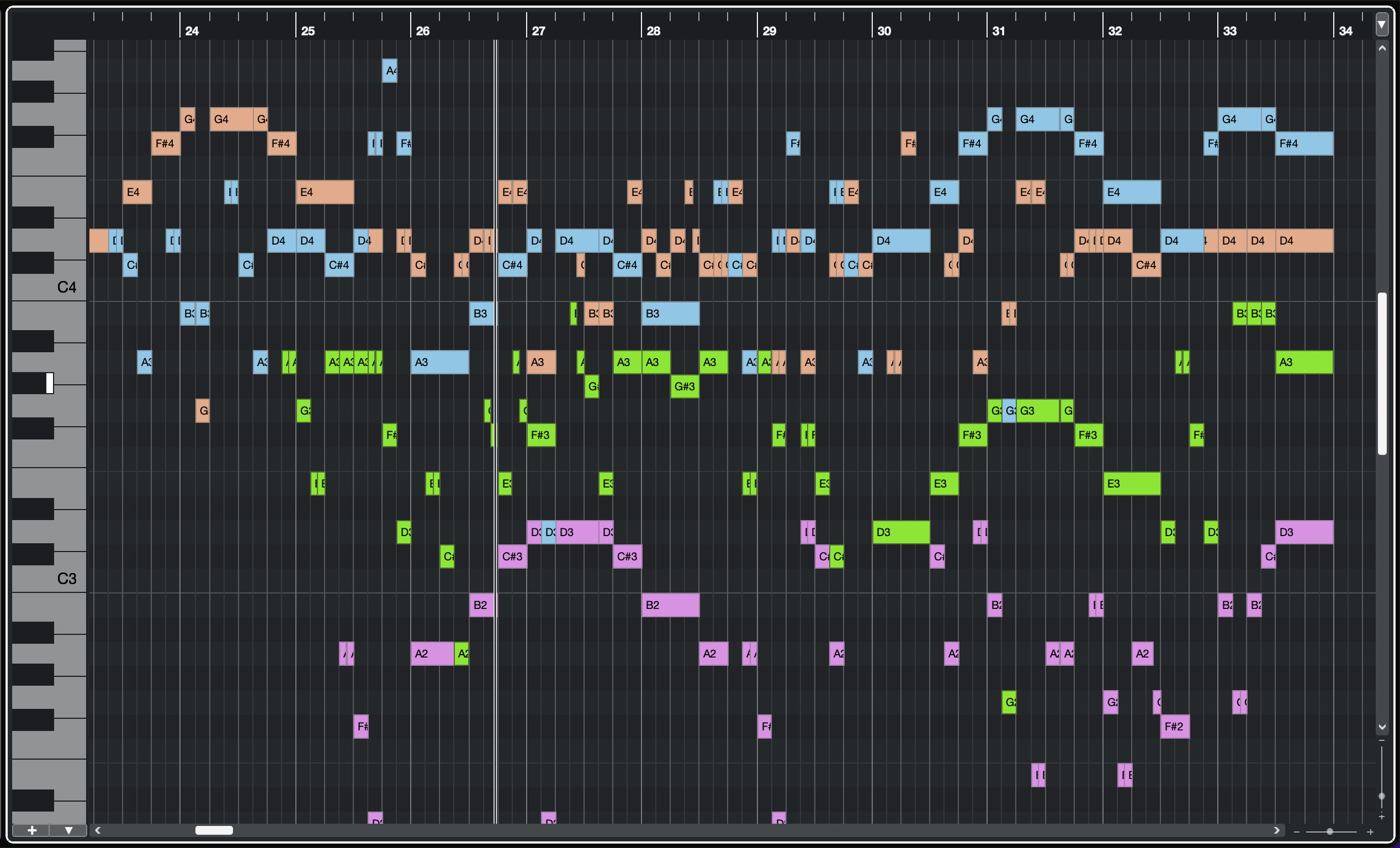The image size is (1400, 848).
Task: Select the long green A3 note in bar 33
Action: [x=1304, y=362]
